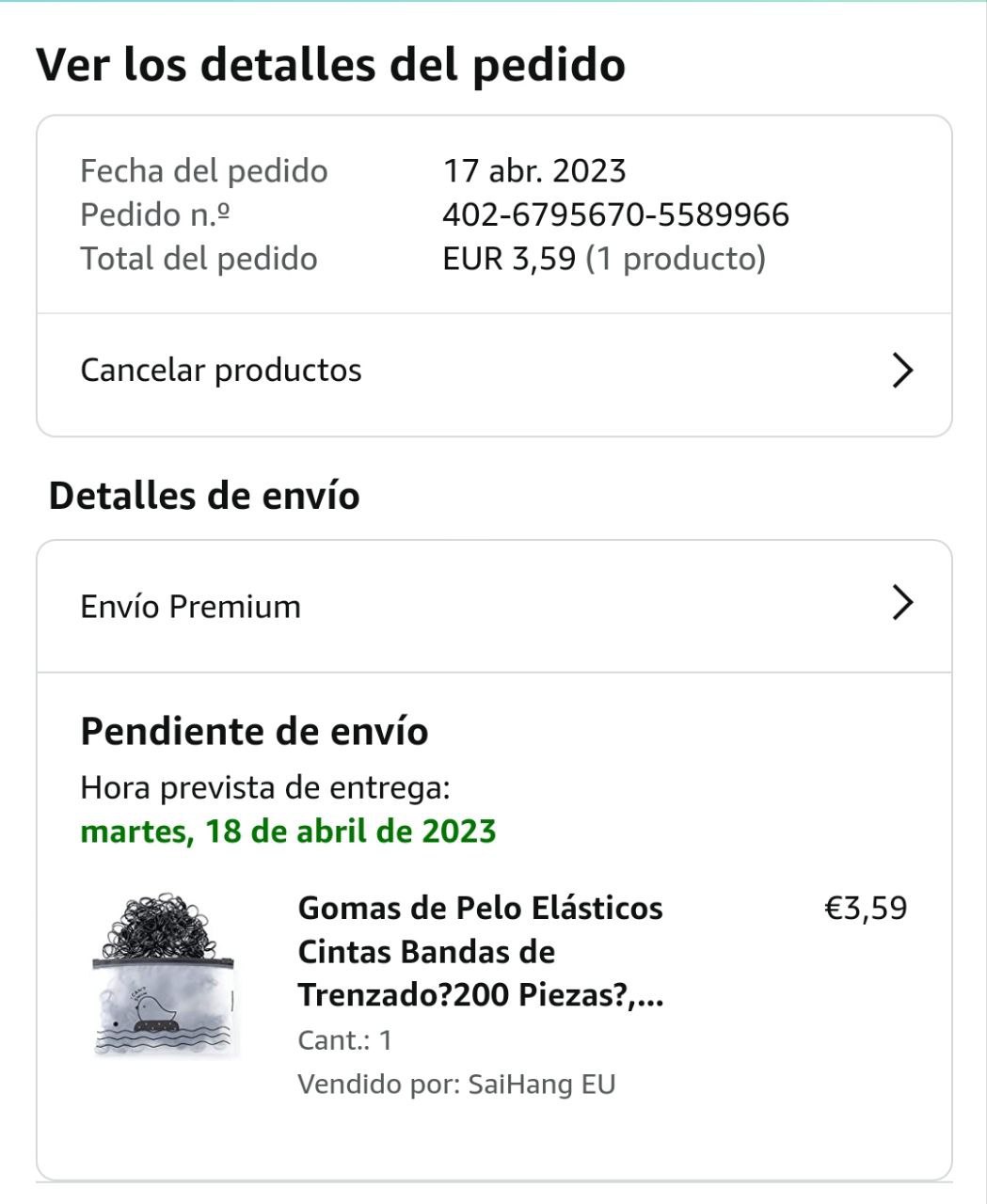Tap the (1 producto) count text

pyautogui.click(x=676, y=259)
